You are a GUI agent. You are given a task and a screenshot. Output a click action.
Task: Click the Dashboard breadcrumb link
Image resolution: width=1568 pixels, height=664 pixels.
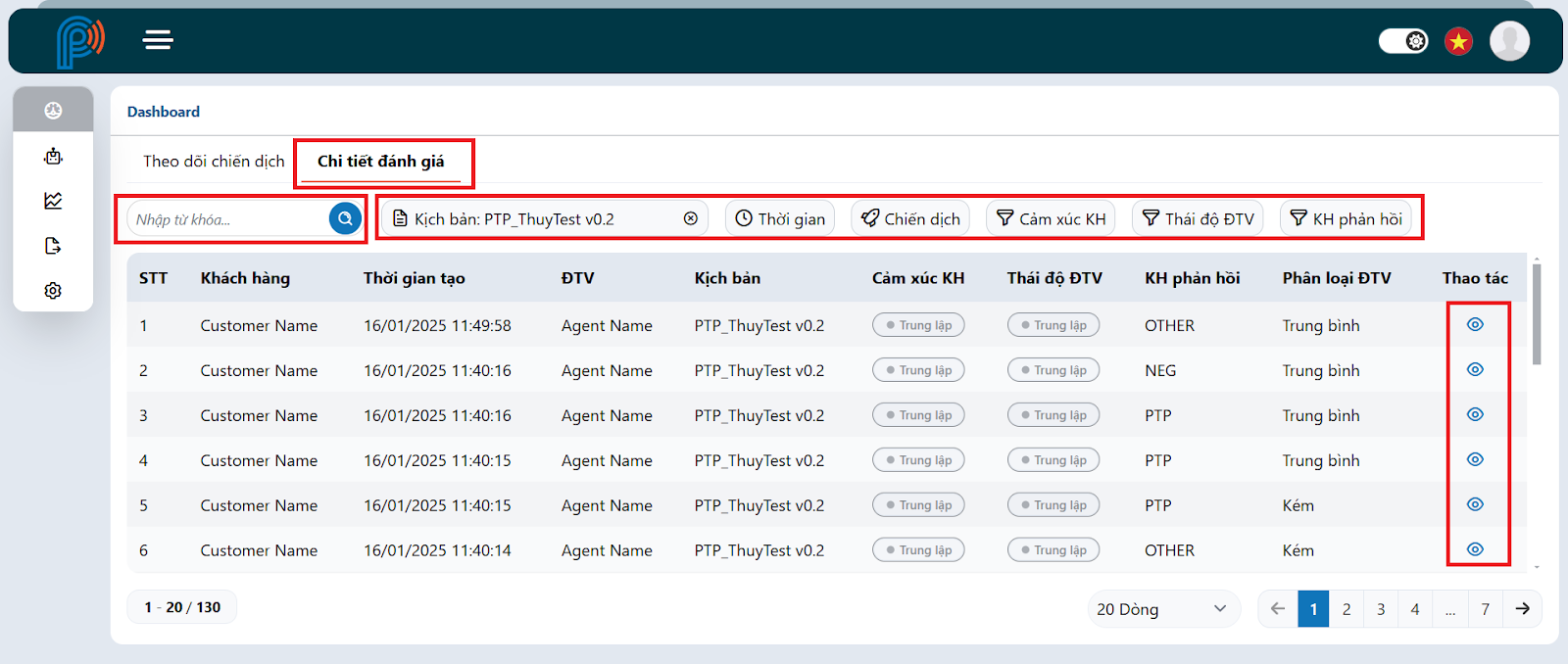click(x=164, y=112)
